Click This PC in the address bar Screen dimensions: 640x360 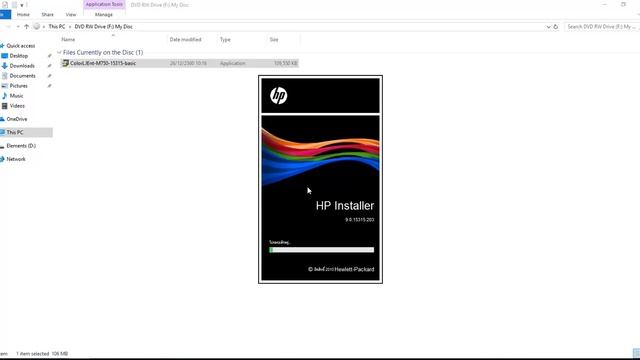57,27
